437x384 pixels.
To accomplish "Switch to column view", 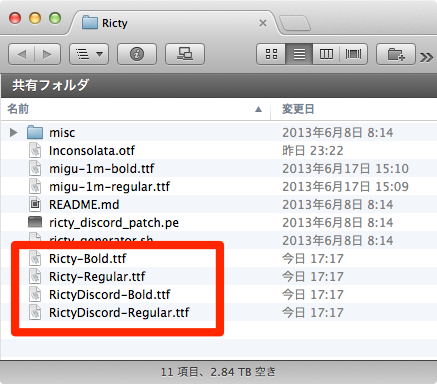I will (x=326, y=54).
